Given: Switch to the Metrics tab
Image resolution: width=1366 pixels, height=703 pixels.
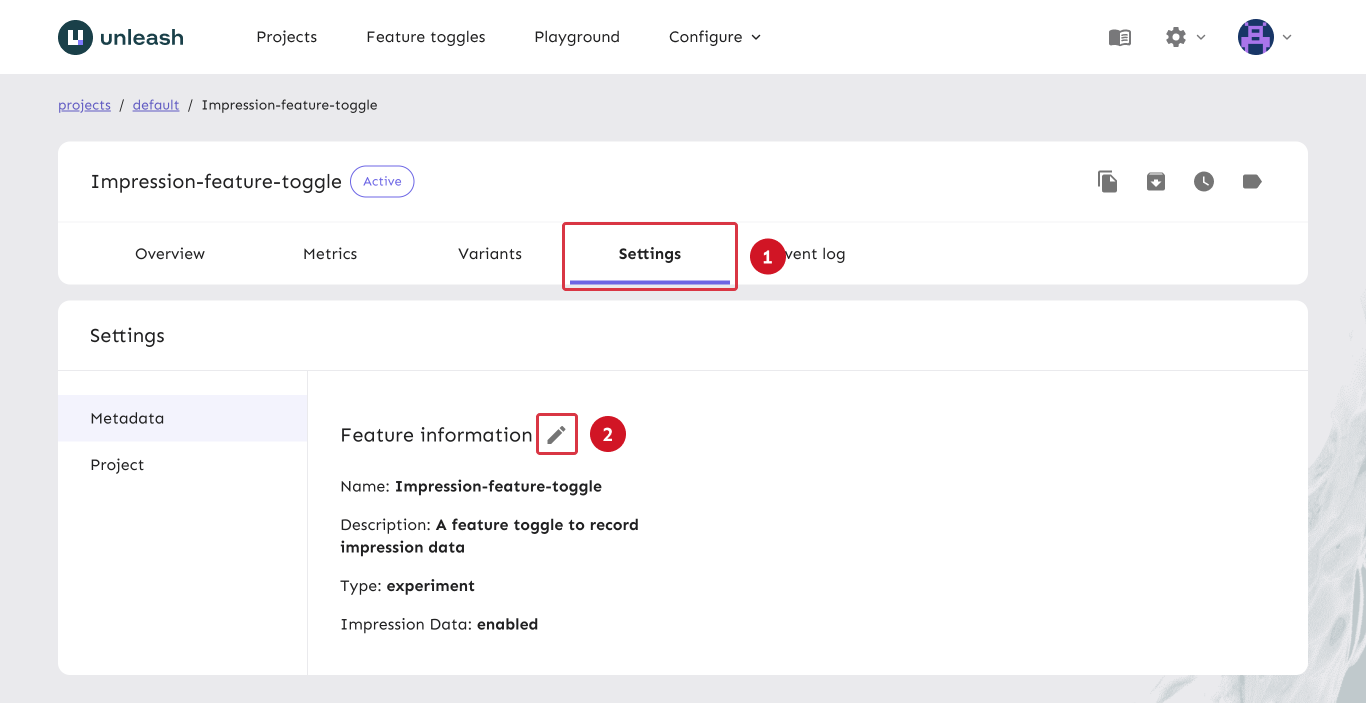Looking at the screenshot, I should 330,253.
